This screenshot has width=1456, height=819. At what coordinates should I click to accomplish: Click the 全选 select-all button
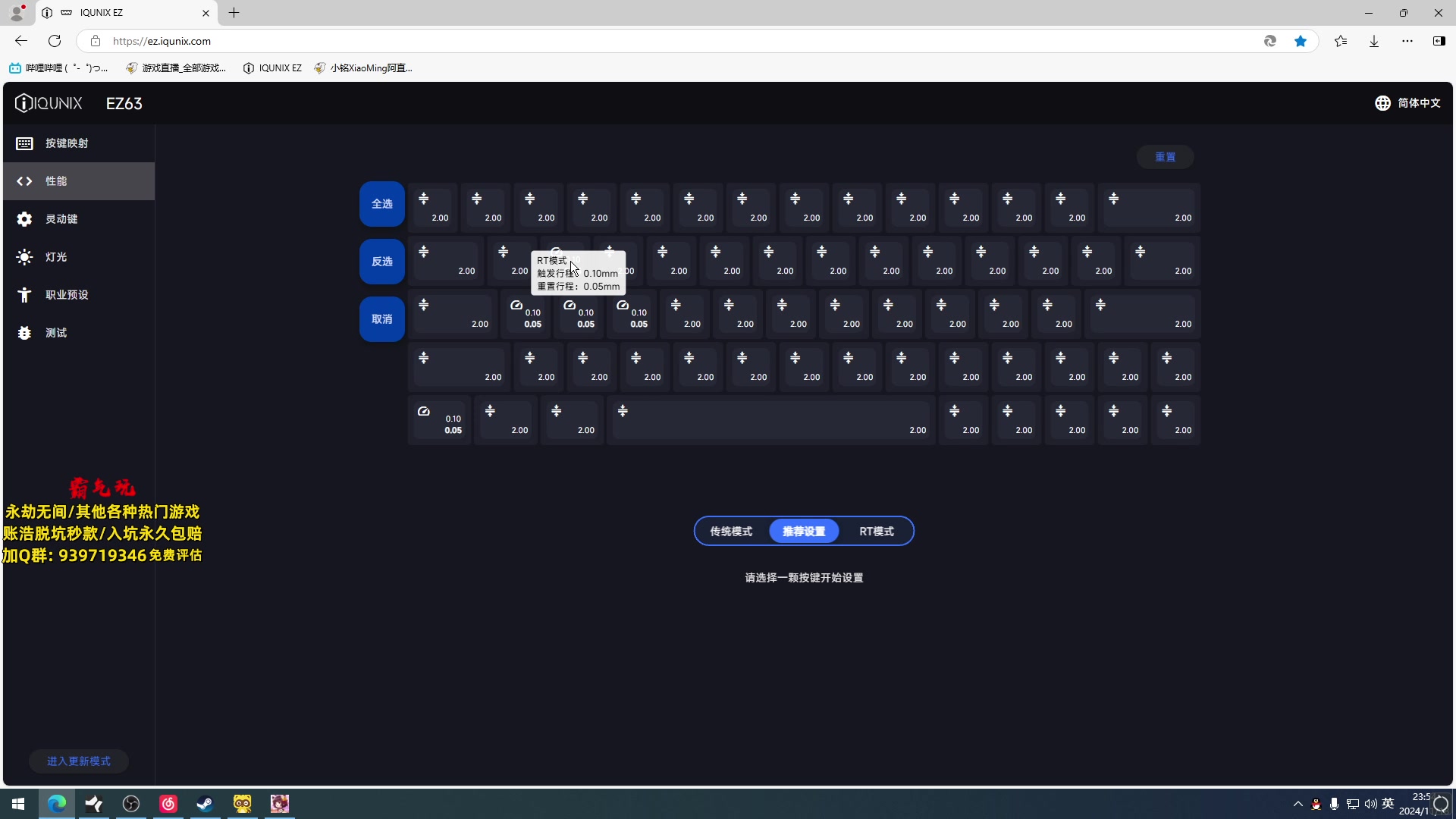pos(382,204)
